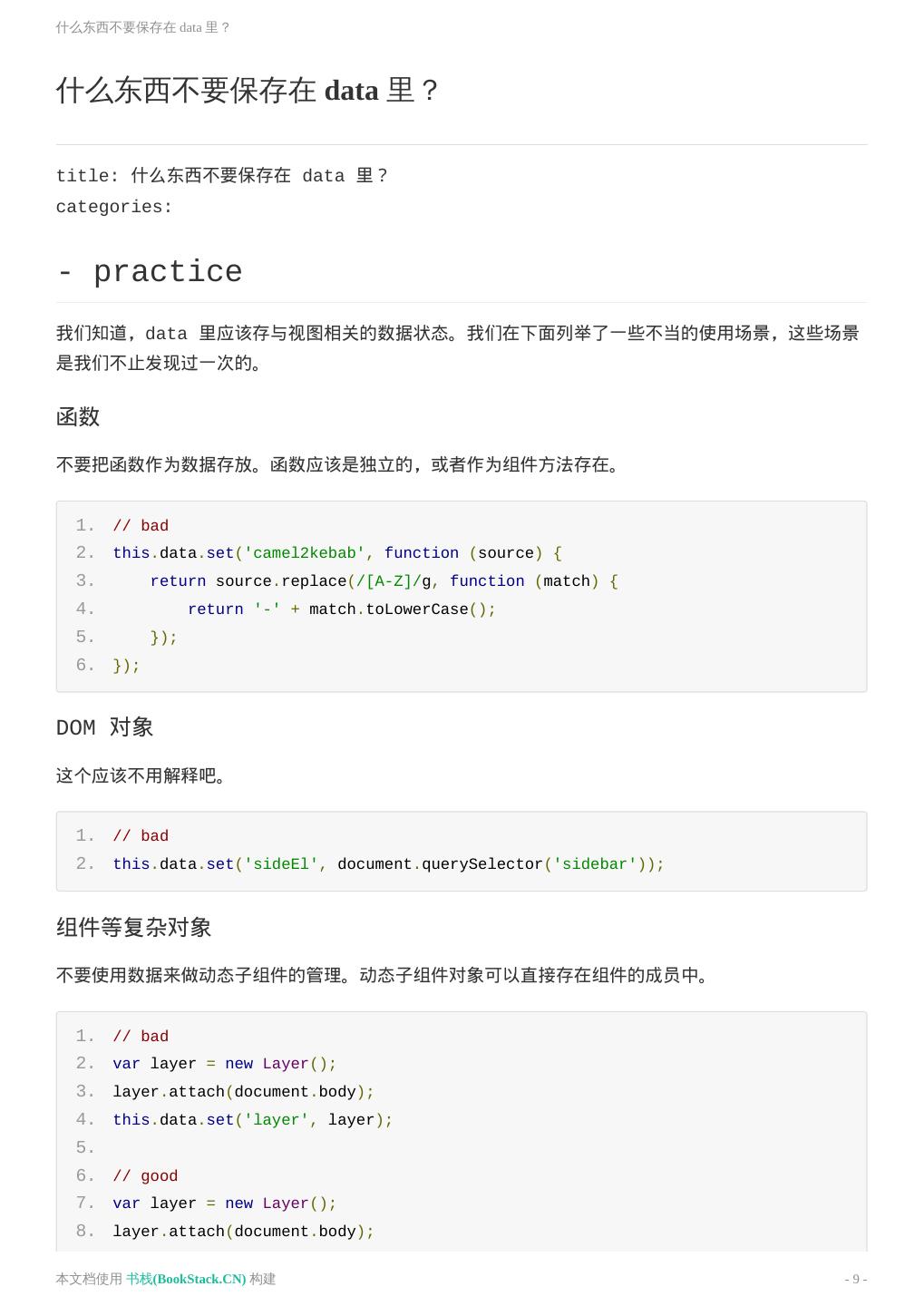Click the small page header text at top
This screenshot has height=1306, width=924.
tap(143, 27)
